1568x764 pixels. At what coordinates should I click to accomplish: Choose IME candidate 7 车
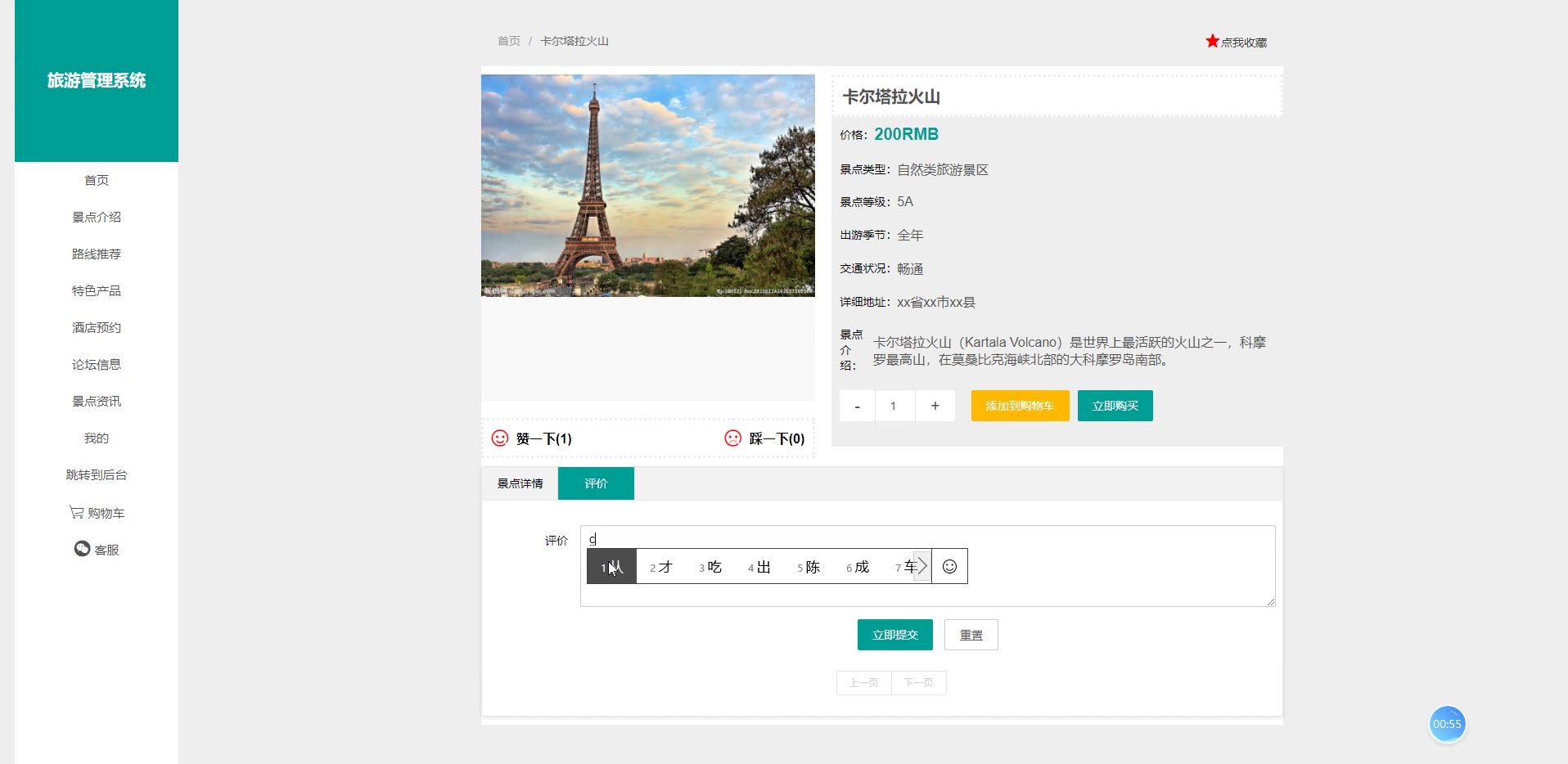(x=904, y=567)
